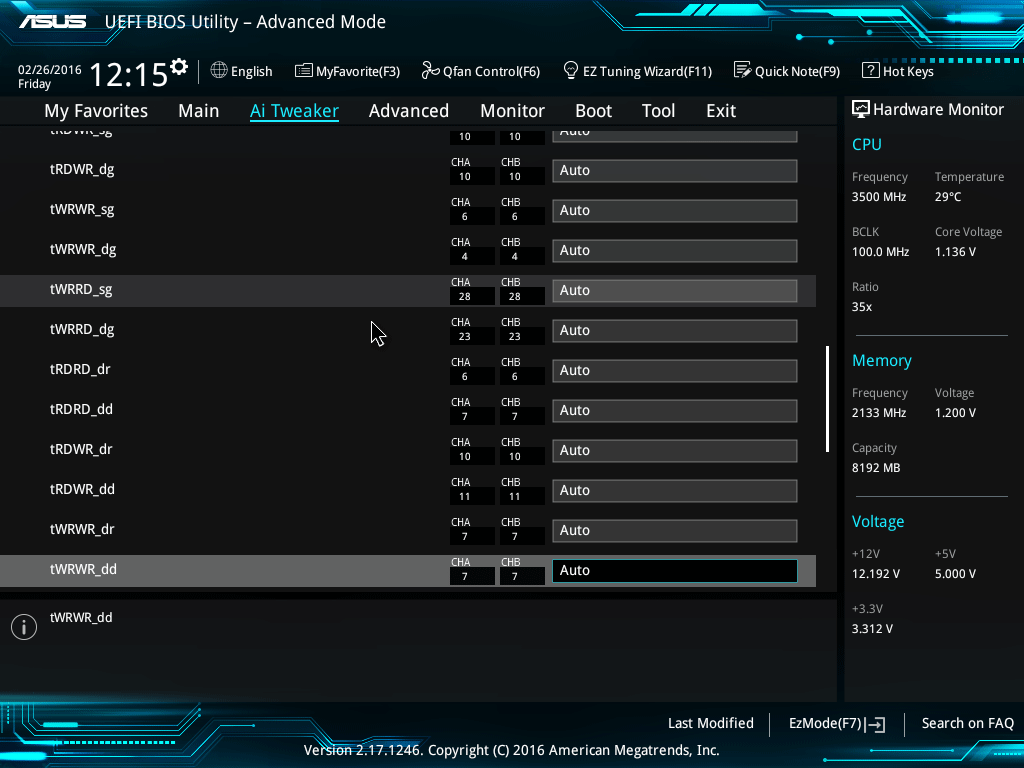This screenshot has width=1024, height=768.
Task: Switch to the Advanced tab
Action: pos(408,111)
